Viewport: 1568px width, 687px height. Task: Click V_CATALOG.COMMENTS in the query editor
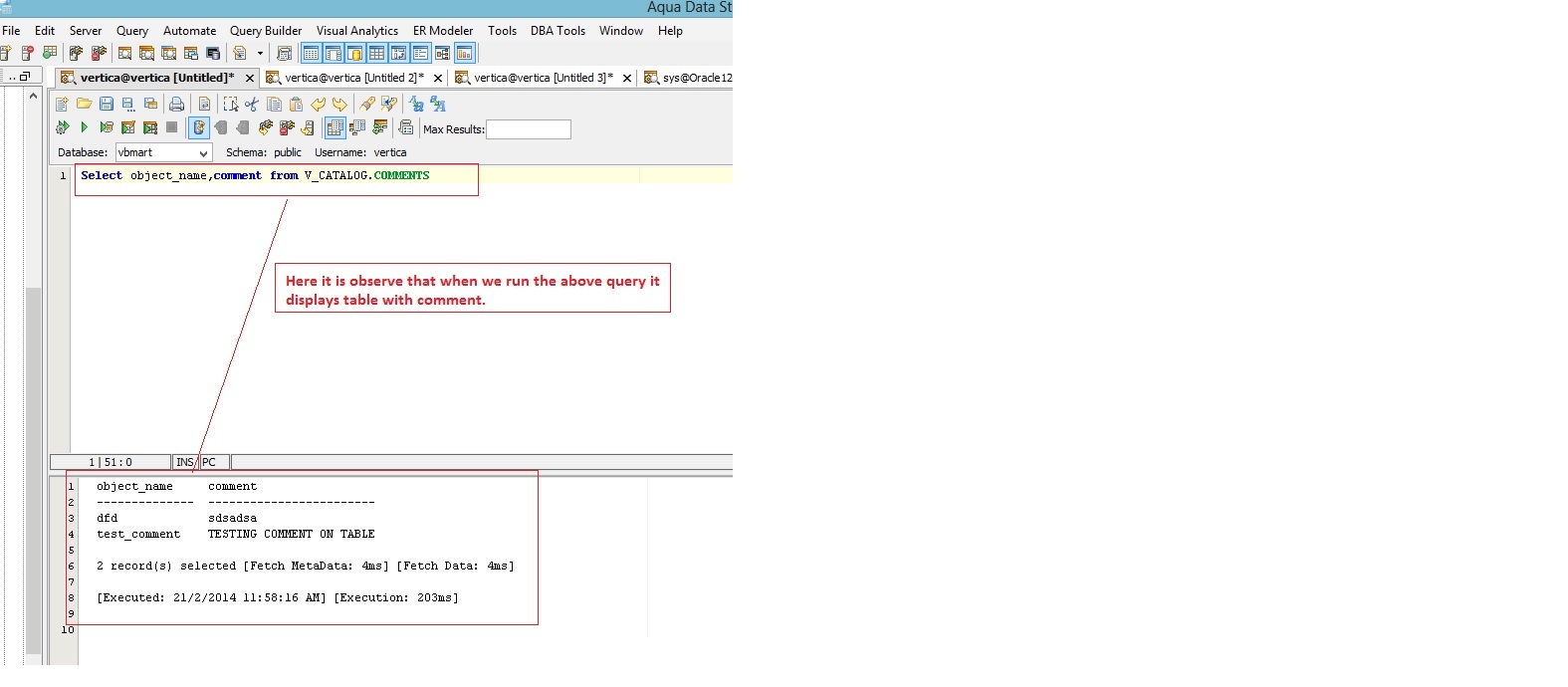(x=366, y=175)
